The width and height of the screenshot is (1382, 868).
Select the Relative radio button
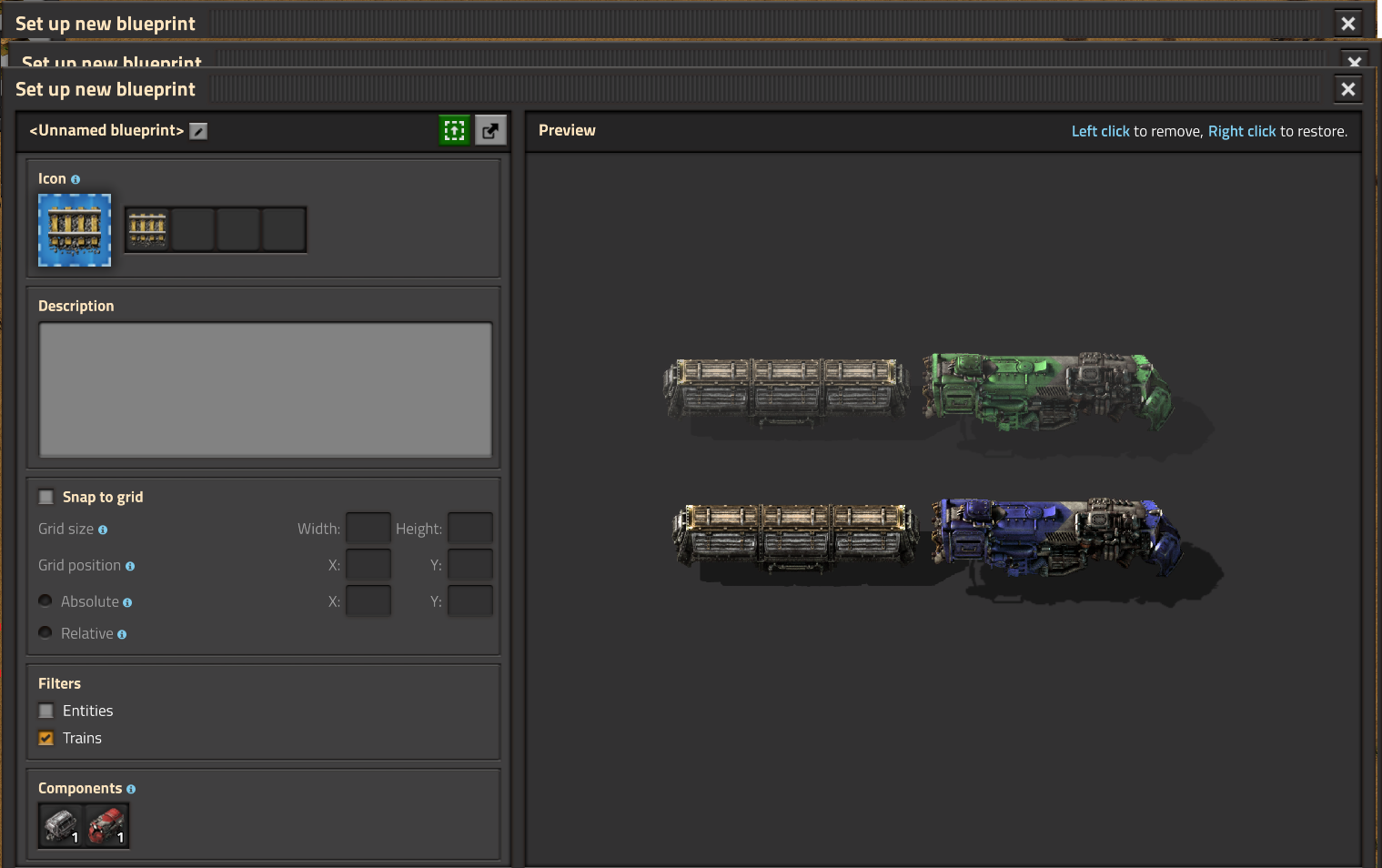[x=45, y=633]
